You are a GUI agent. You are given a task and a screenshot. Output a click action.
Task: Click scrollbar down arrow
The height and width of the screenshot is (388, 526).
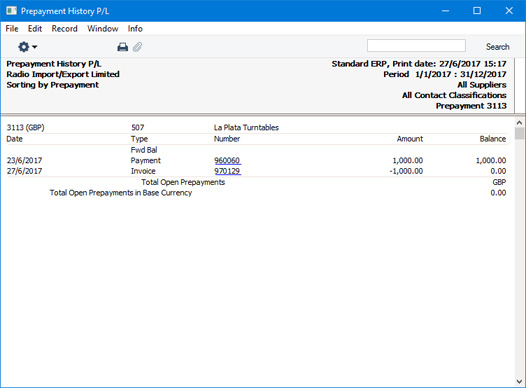point(519,381)
